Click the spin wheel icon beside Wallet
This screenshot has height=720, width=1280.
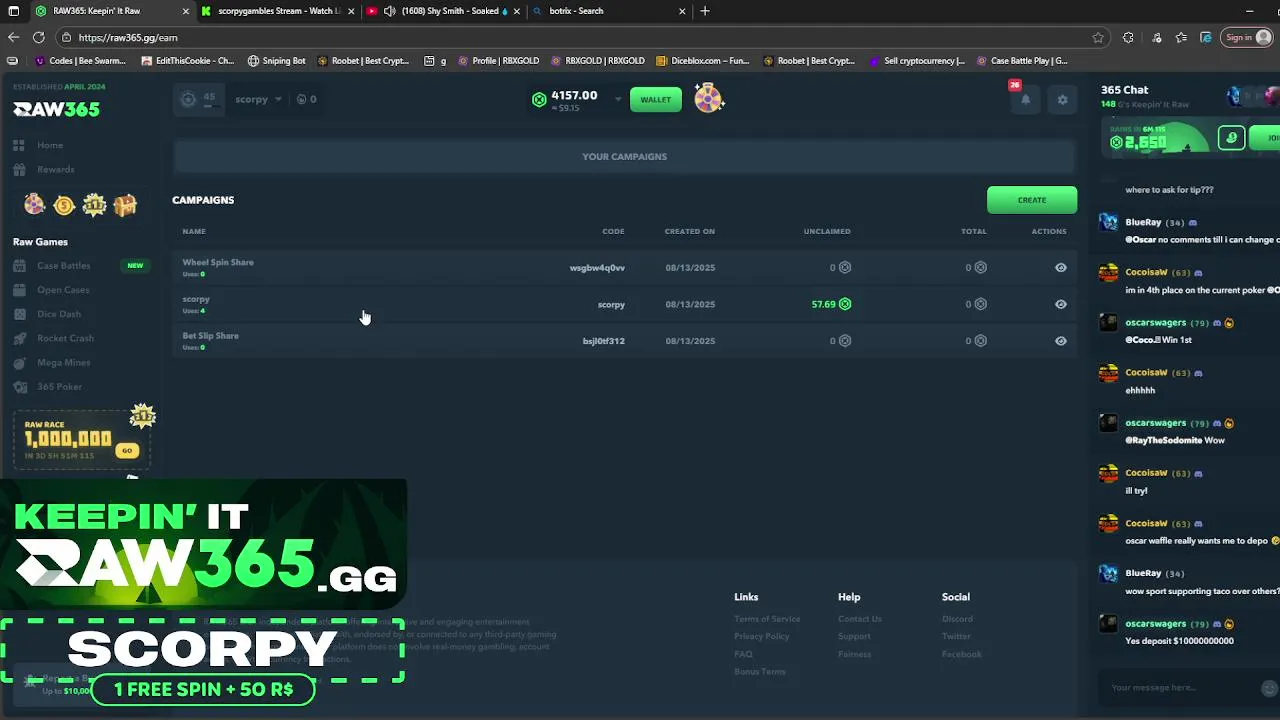pyautogui.click(x=708, y=99)
